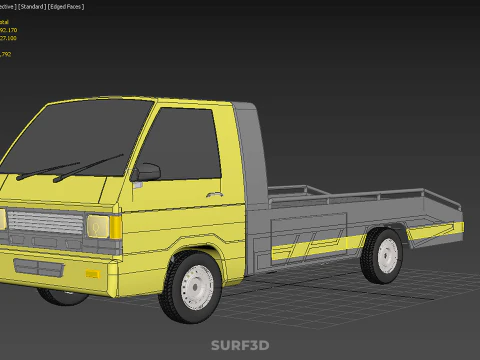Open the partly hidden Perspective viewport menu
Image resolution: width=480 pixels, height=360 pixels.
click(8, 7)
